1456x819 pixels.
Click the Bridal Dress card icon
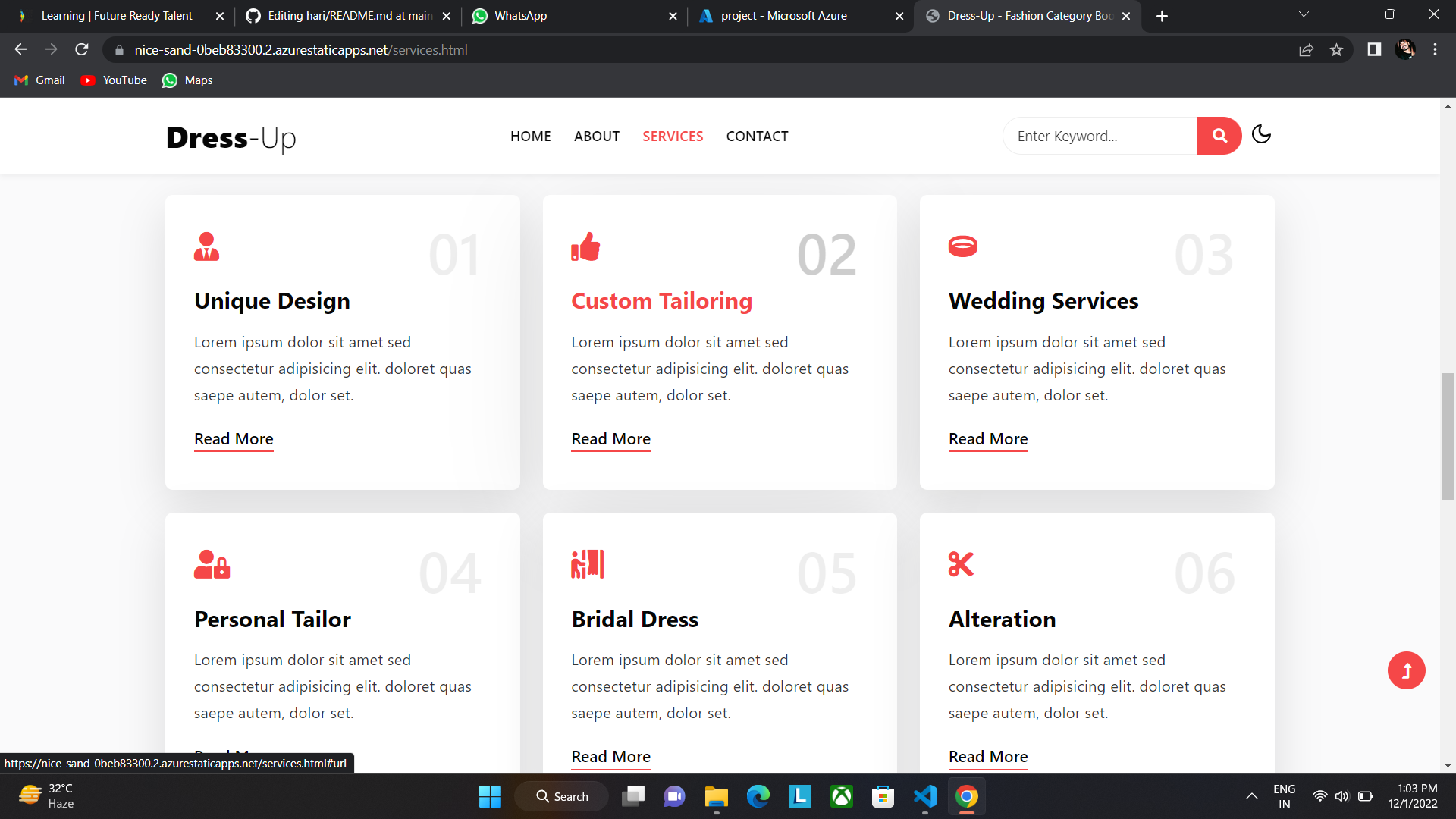588,564
